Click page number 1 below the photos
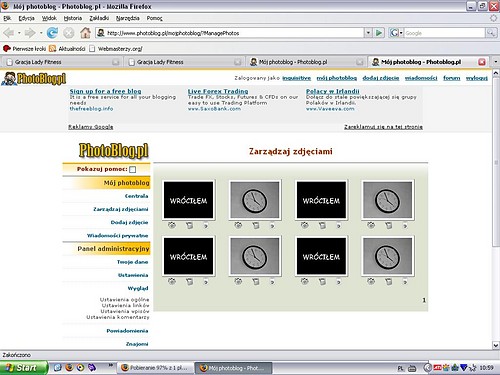 [424, 300]
